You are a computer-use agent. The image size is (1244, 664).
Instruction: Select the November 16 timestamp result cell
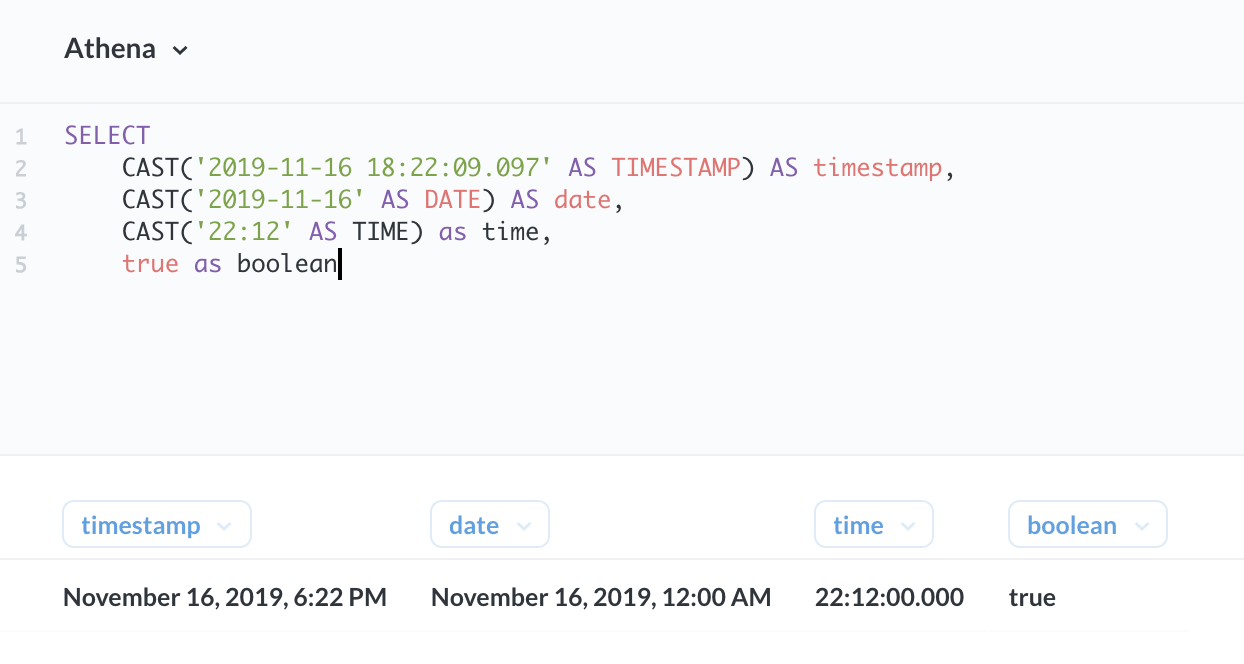tap(225, 597)
